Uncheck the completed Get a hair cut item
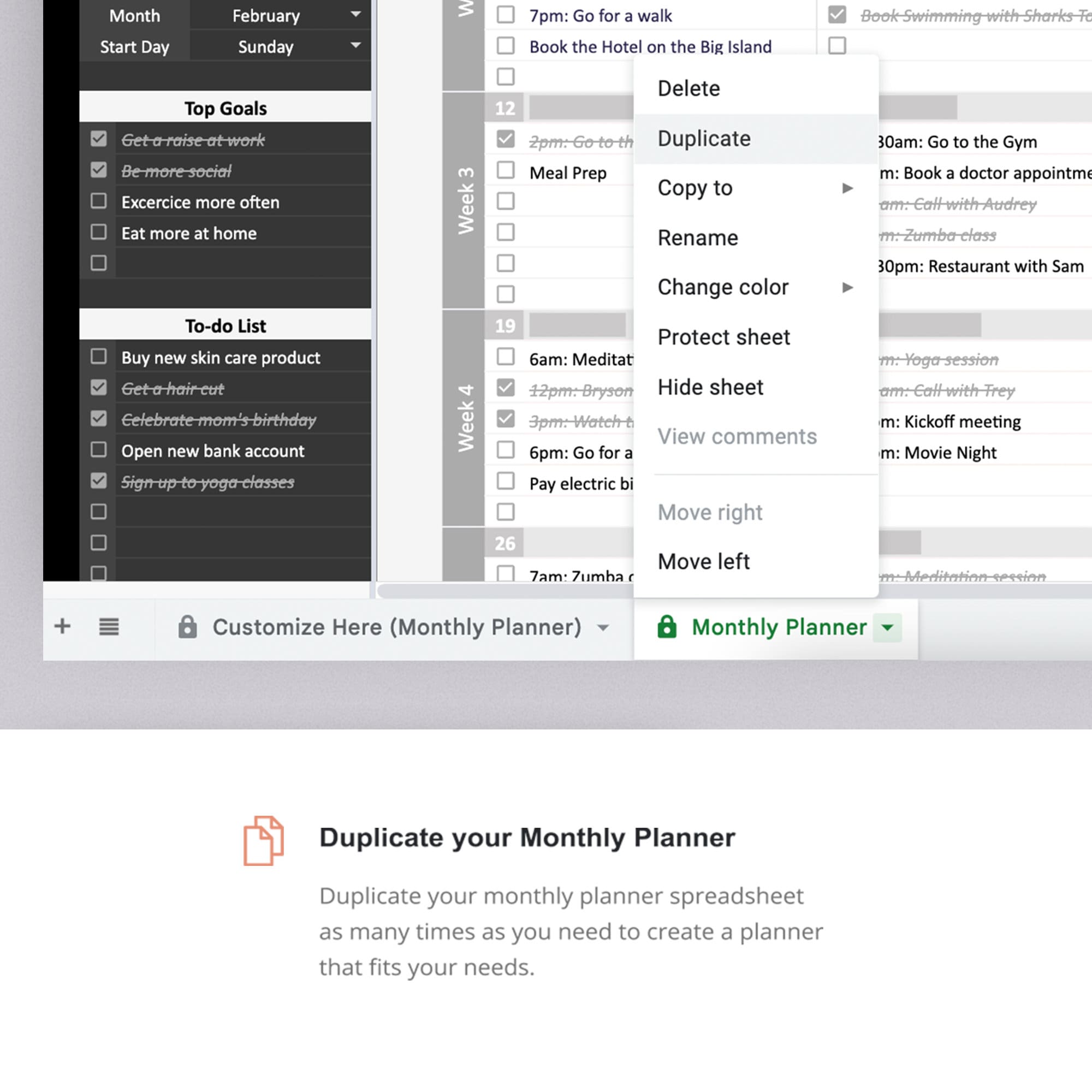Viewport: 1092px width, 1092px height. pos(99,387)
